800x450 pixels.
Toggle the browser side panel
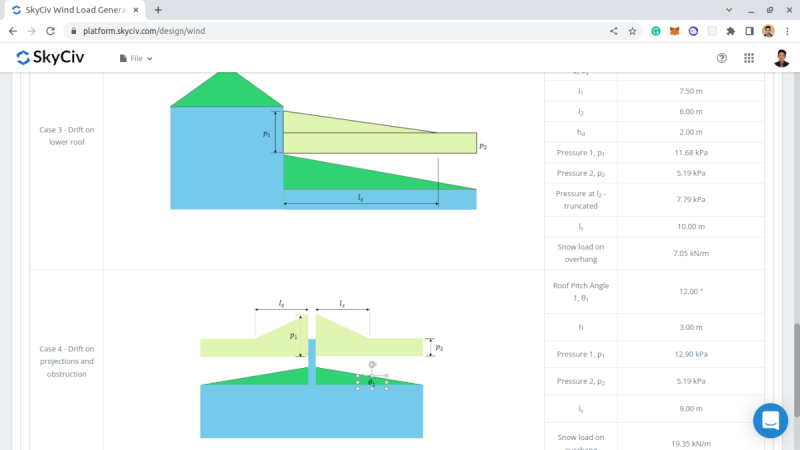749,31
